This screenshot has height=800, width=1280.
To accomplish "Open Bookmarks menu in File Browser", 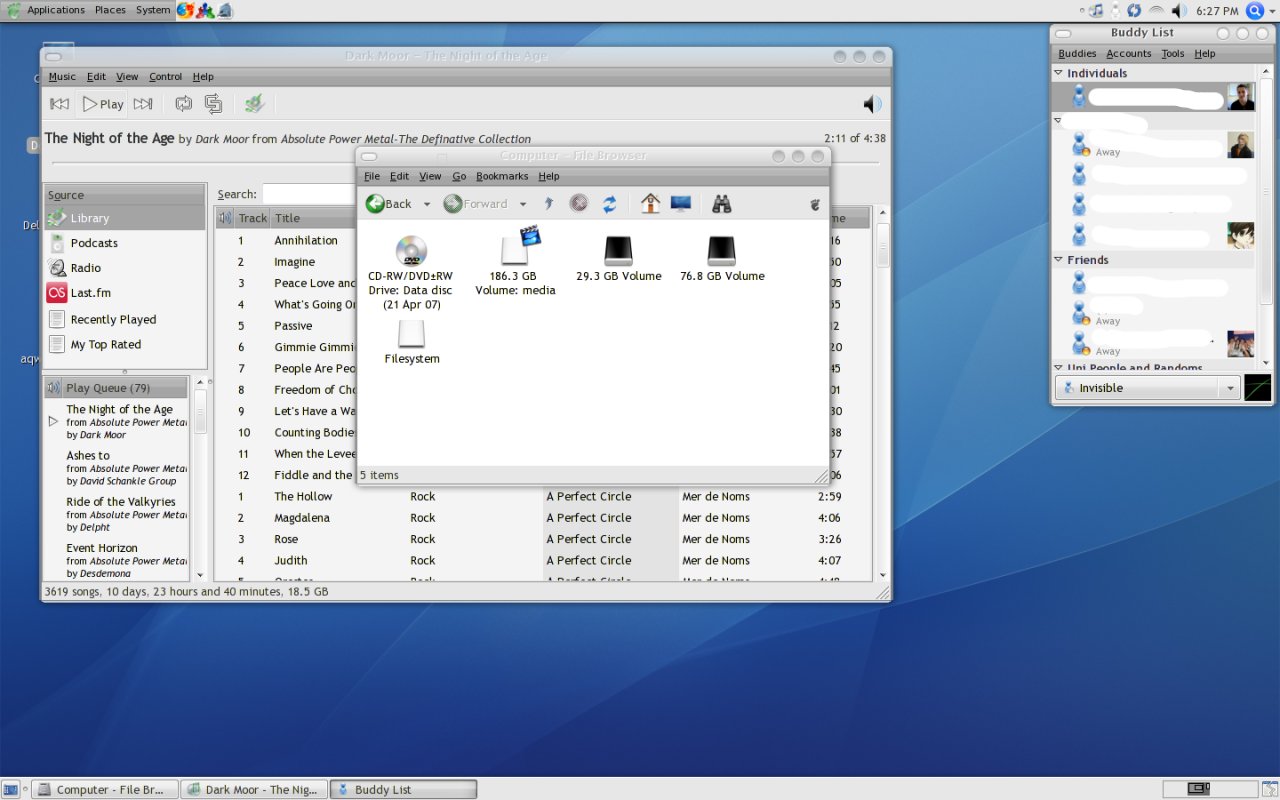I will 502,176.
